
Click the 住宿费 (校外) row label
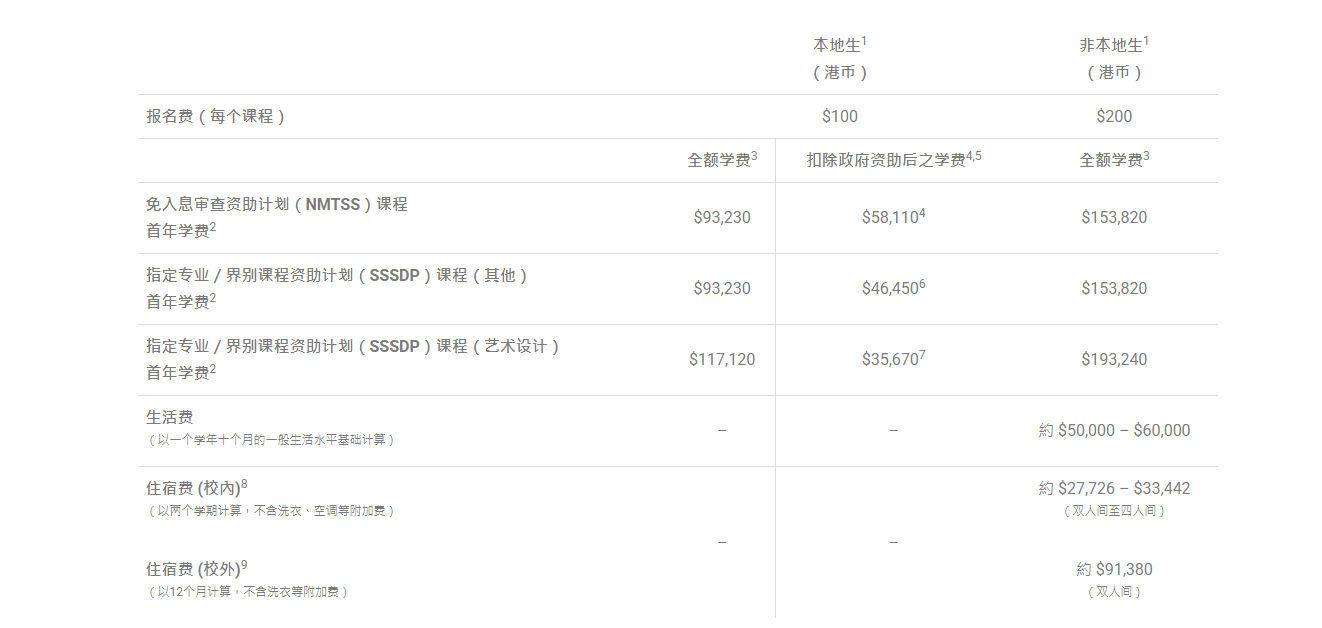coord(195,569)
